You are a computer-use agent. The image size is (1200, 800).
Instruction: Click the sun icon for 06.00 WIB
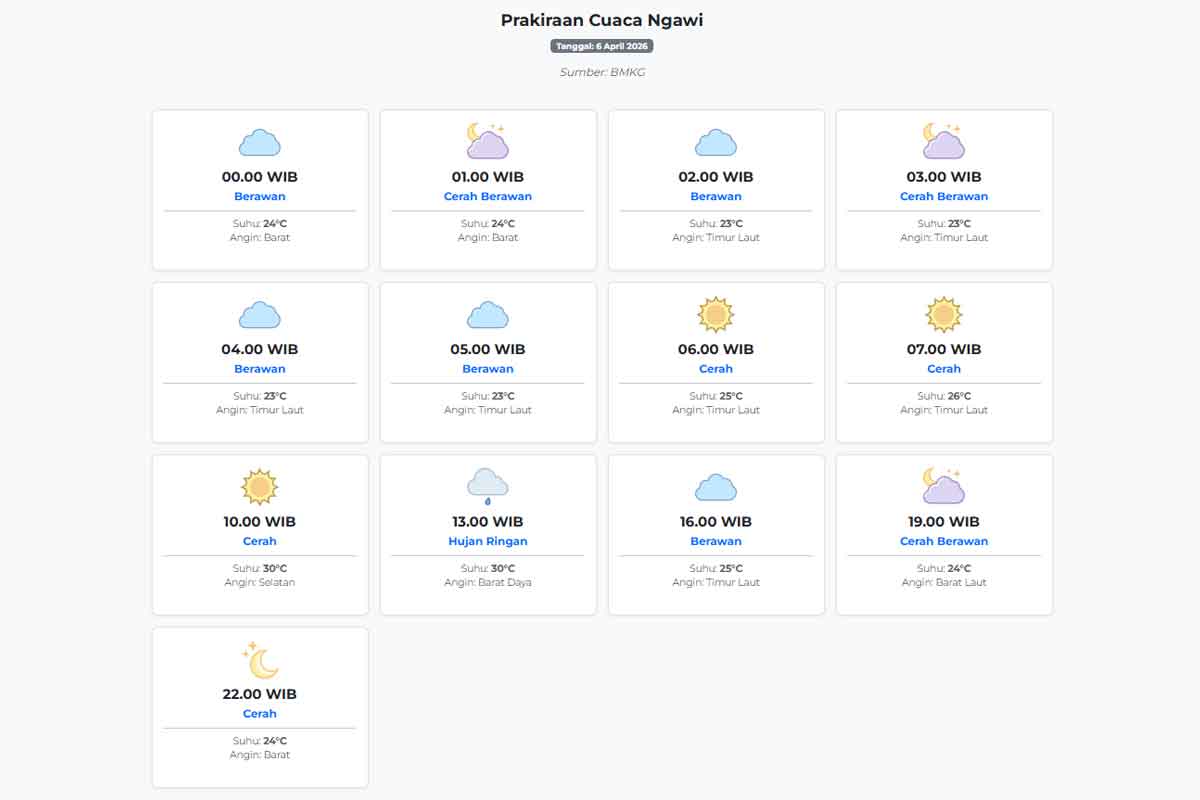pos(716,314)
